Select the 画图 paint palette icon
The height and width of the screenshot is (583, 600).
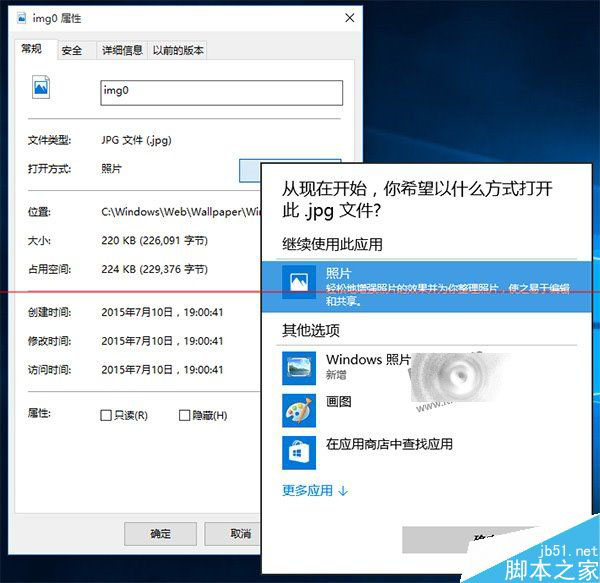coord(299,410)
